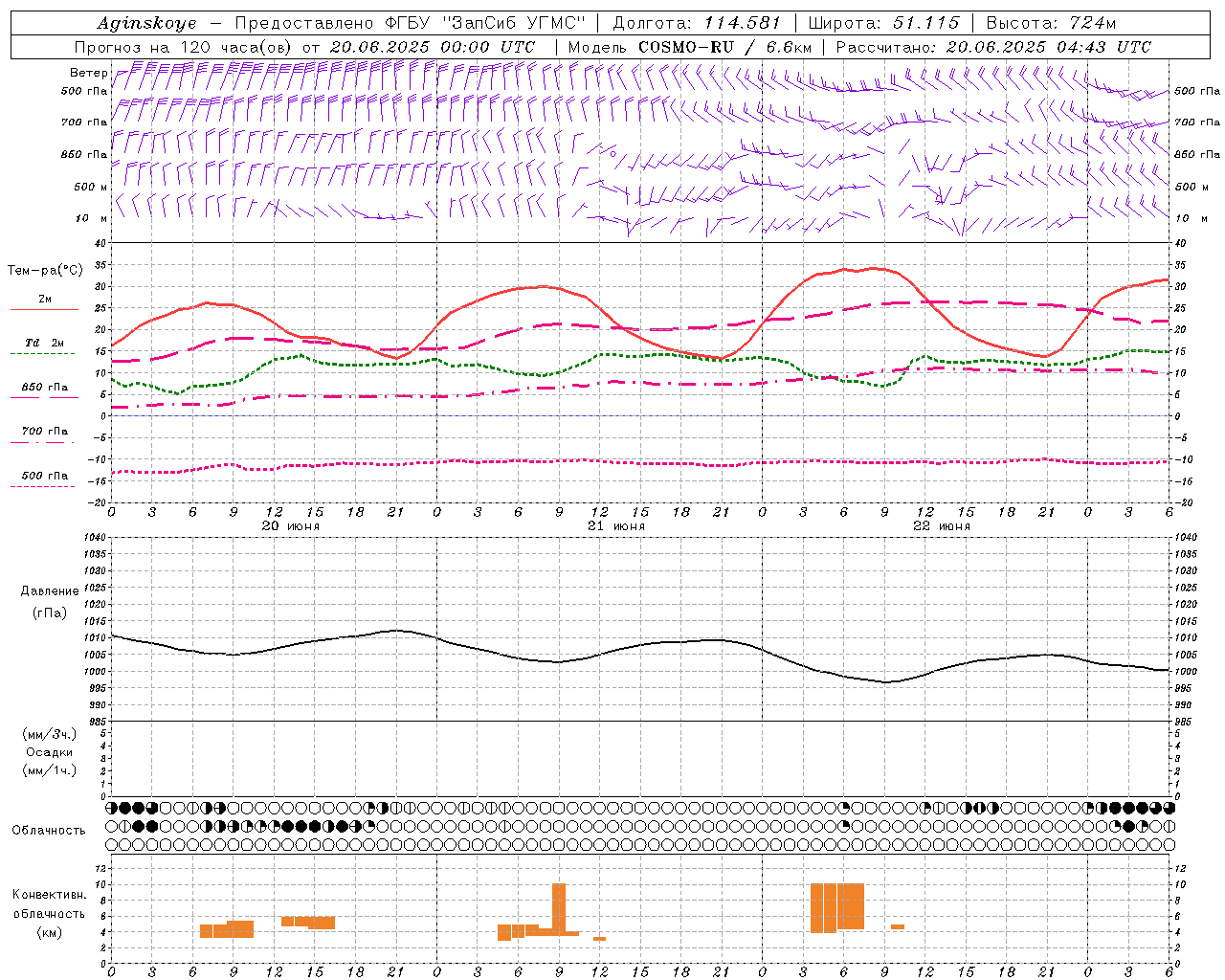Click the model name COSMO-RU / 6.6км
Viewport: 1225px width, 980px height.
click(x=724, y=47)
